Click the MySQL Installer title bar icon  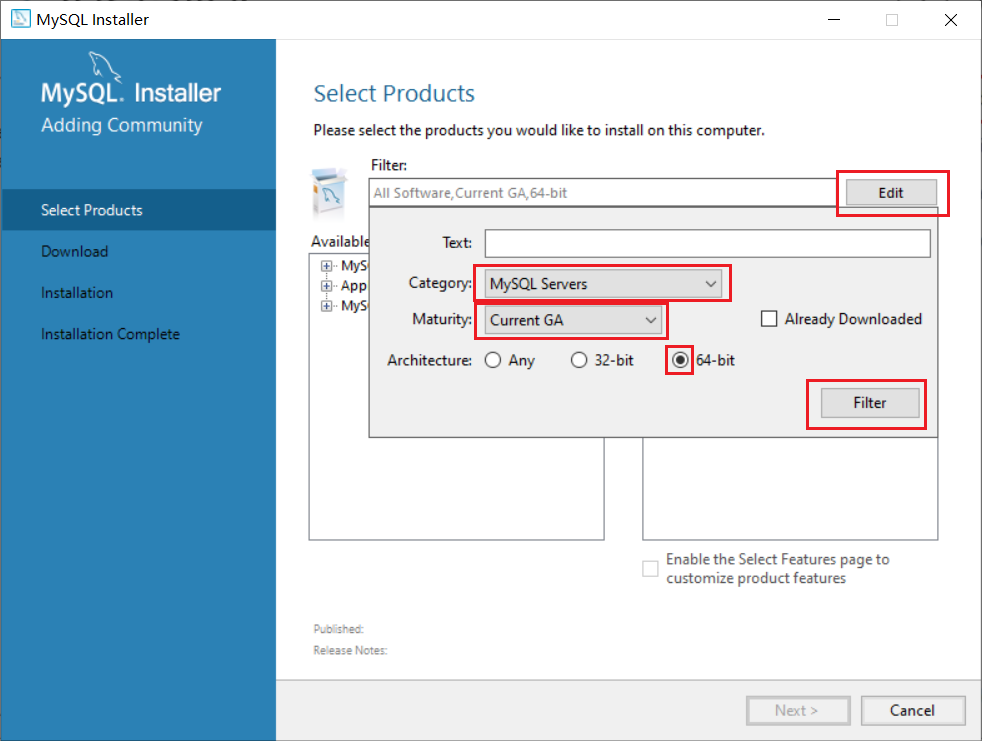tap(20, 19)
